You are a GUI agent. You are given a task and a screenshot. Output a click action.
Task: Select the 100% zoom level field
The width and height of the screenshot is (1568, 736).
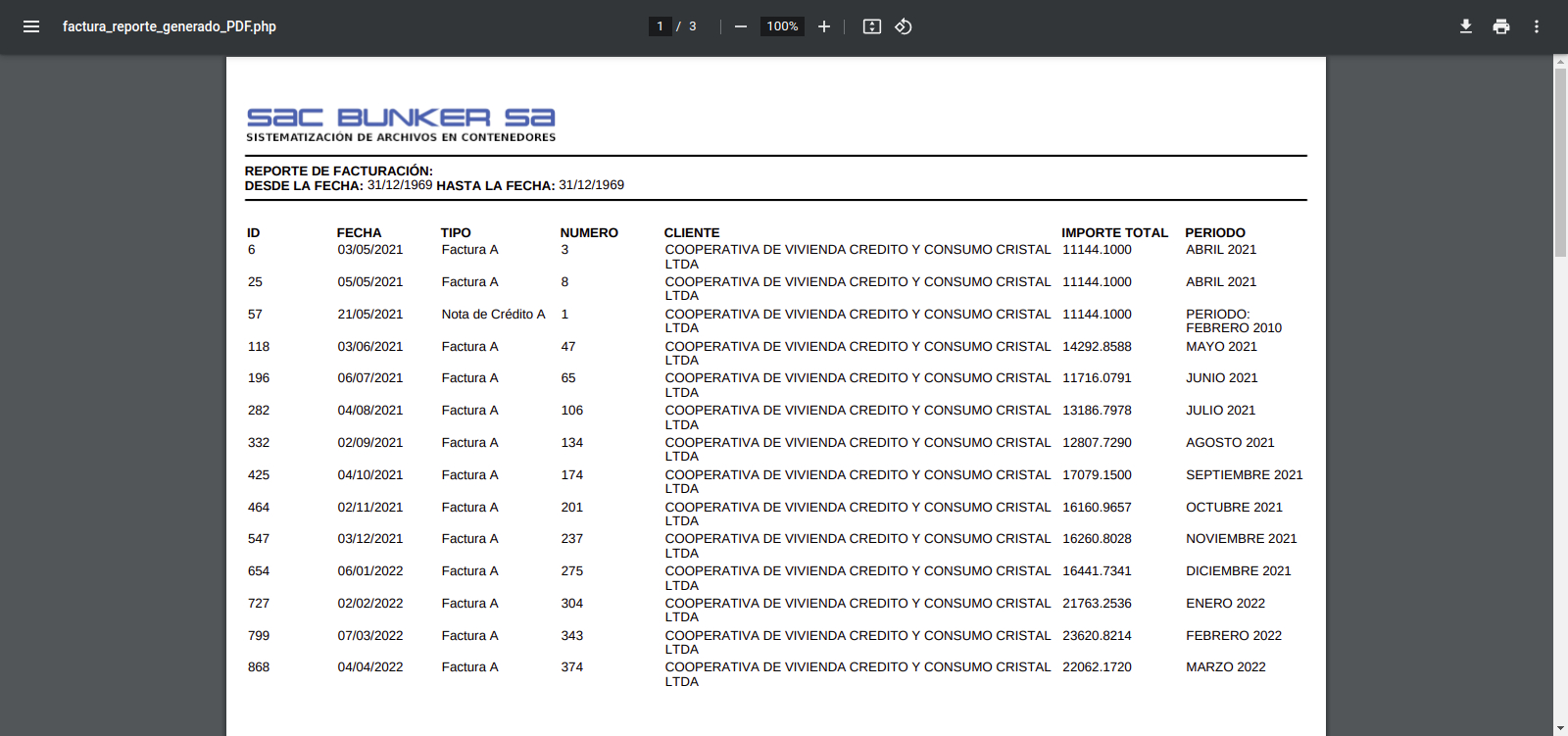pos(782,26)
